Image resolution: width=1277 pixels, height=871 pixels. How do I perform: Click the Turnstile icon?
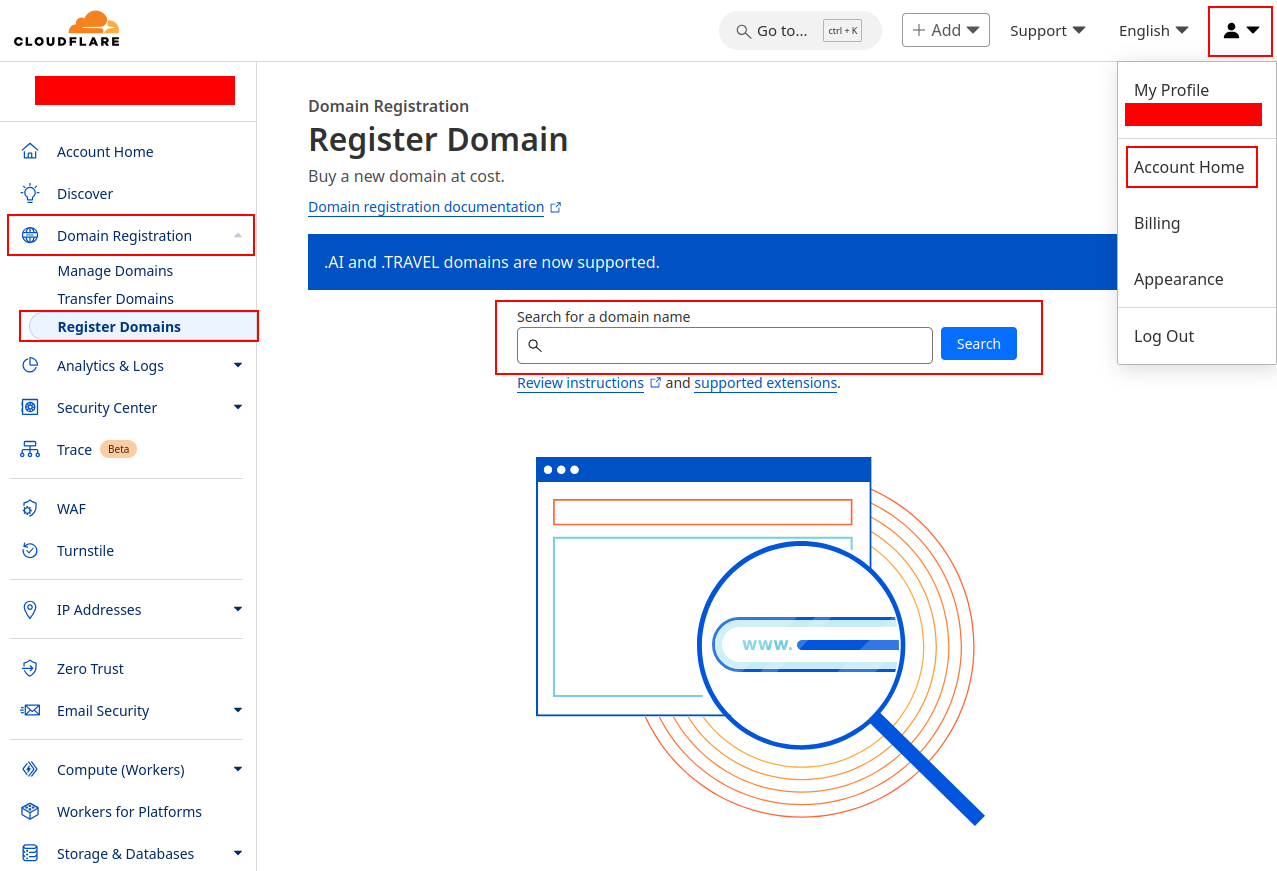[x=30, y=551]
